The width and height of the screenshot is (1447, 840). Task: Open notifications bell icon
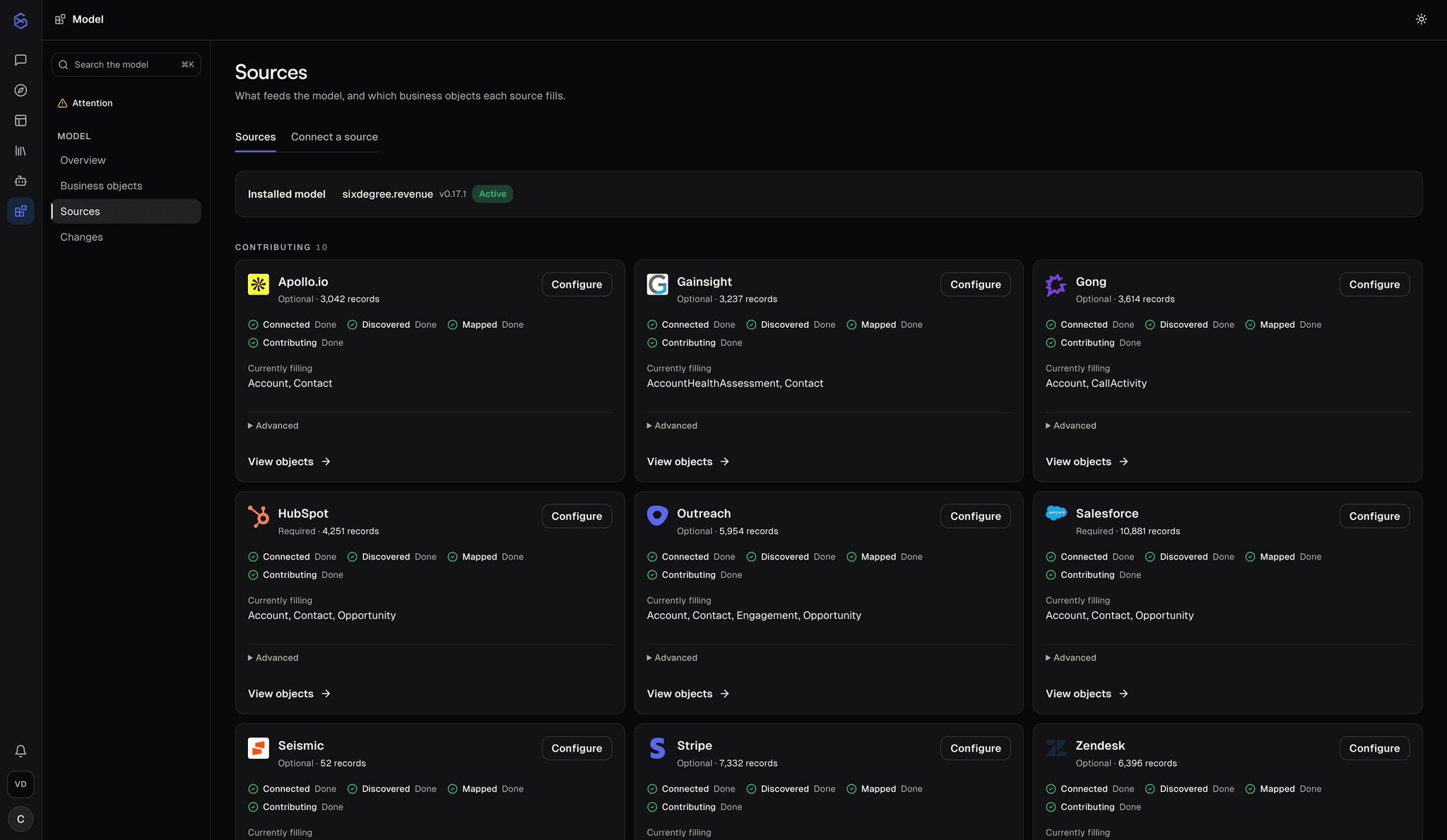coord(20,751)
